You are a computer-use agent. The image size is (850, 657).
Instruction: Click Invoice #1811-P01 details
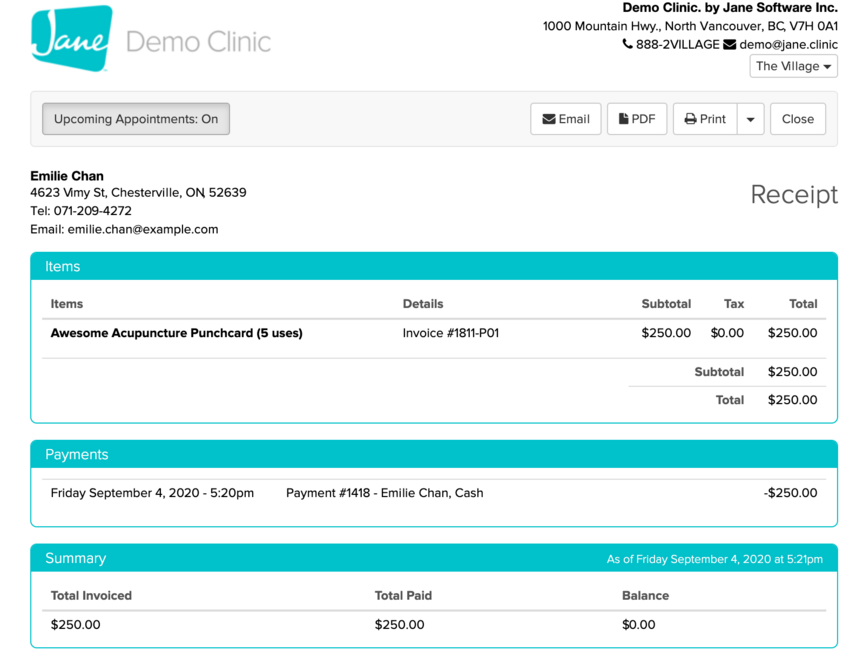tap(450, 333)
